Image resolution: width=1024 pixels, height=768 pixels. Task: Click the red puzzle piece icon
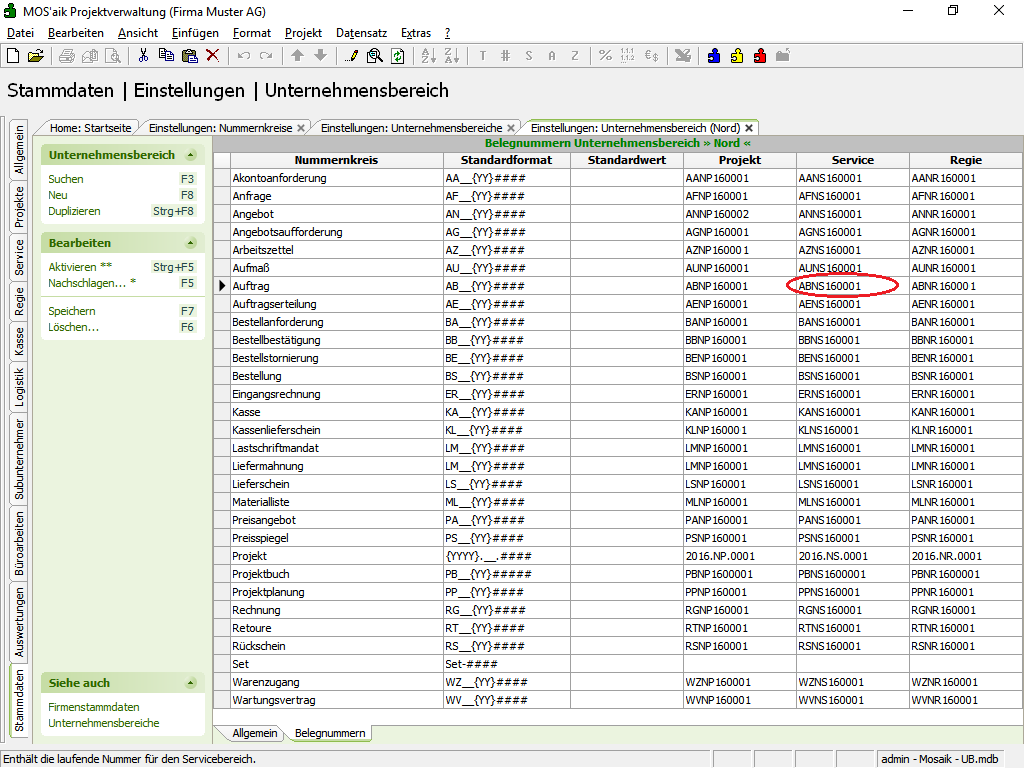click(760, 56)
